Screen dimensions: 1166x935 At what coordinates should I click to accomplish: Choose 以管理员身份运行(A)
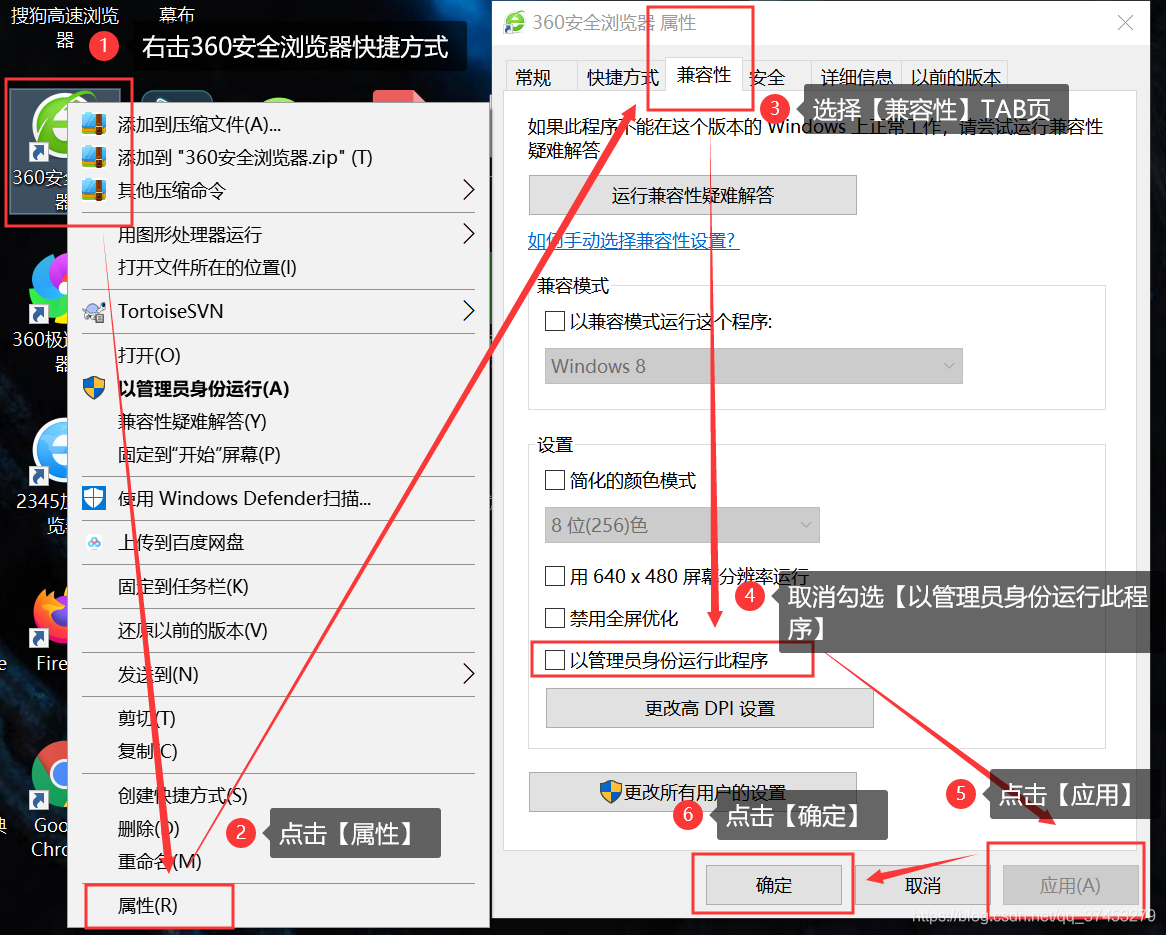(x=278, y=388)
